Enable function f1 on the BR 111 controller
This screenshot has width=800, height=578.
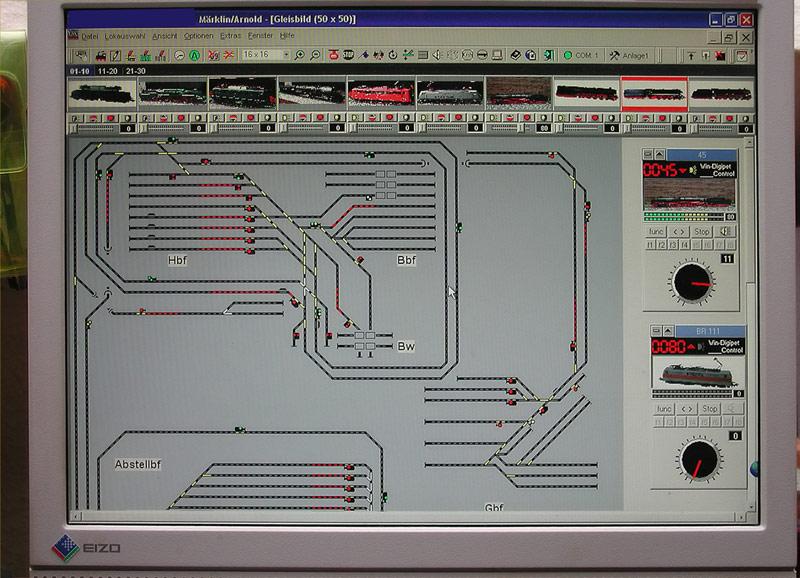[660, 422]
